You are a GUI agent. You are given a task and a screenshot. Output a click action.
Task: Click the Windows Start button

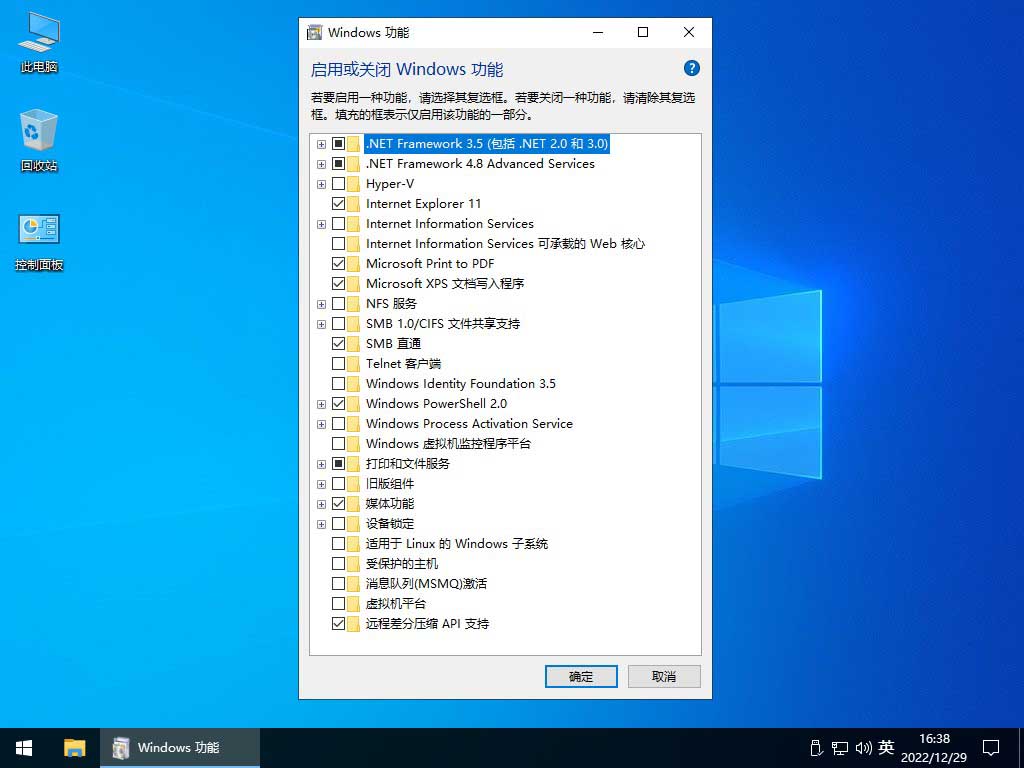tap(23, 747)
